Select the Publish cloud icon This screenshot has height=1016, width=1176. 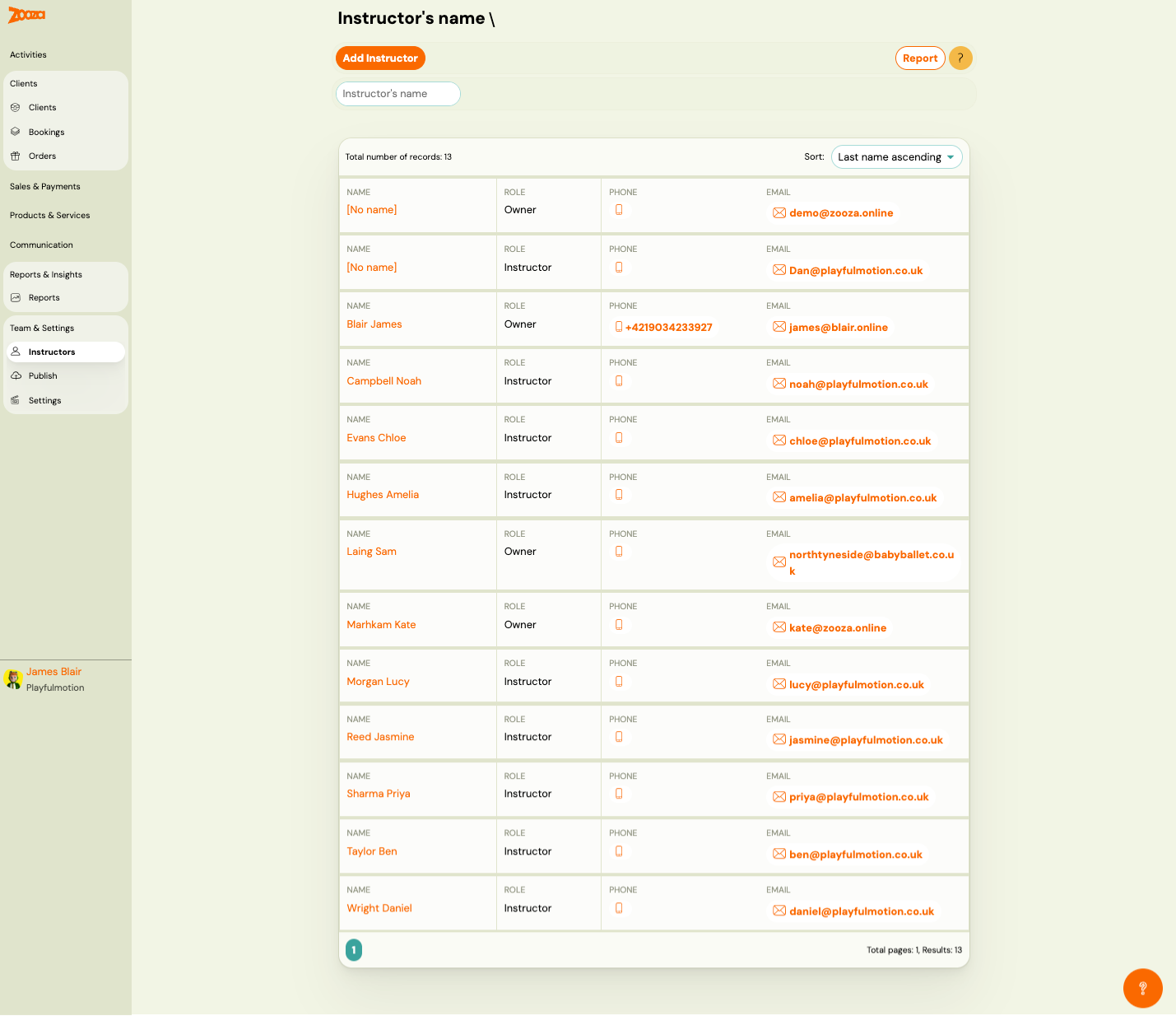(16, 375)
